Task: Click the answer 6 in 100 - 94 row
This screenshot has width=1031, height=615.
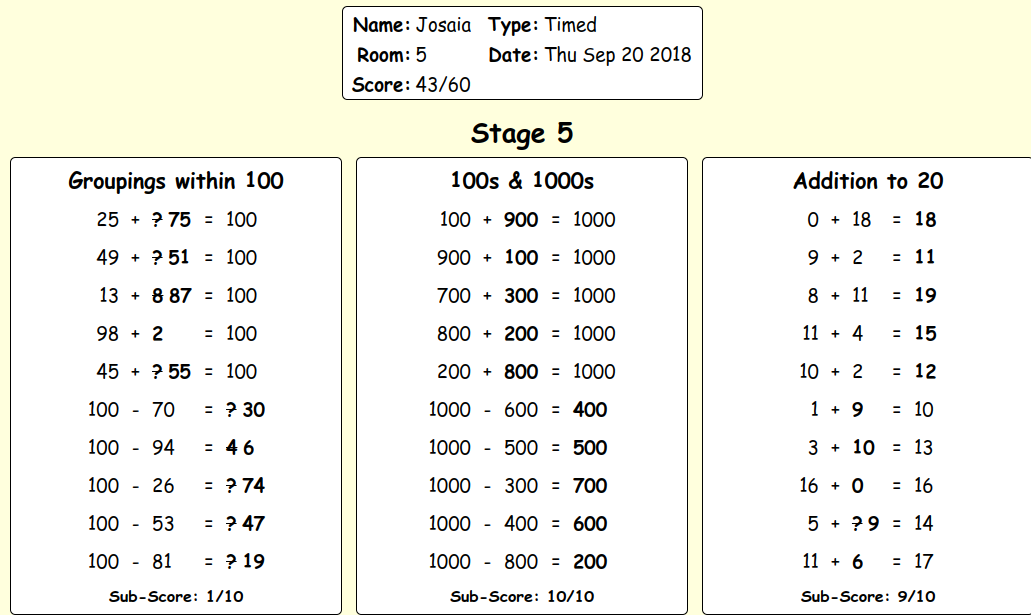Action: point(248,448)
